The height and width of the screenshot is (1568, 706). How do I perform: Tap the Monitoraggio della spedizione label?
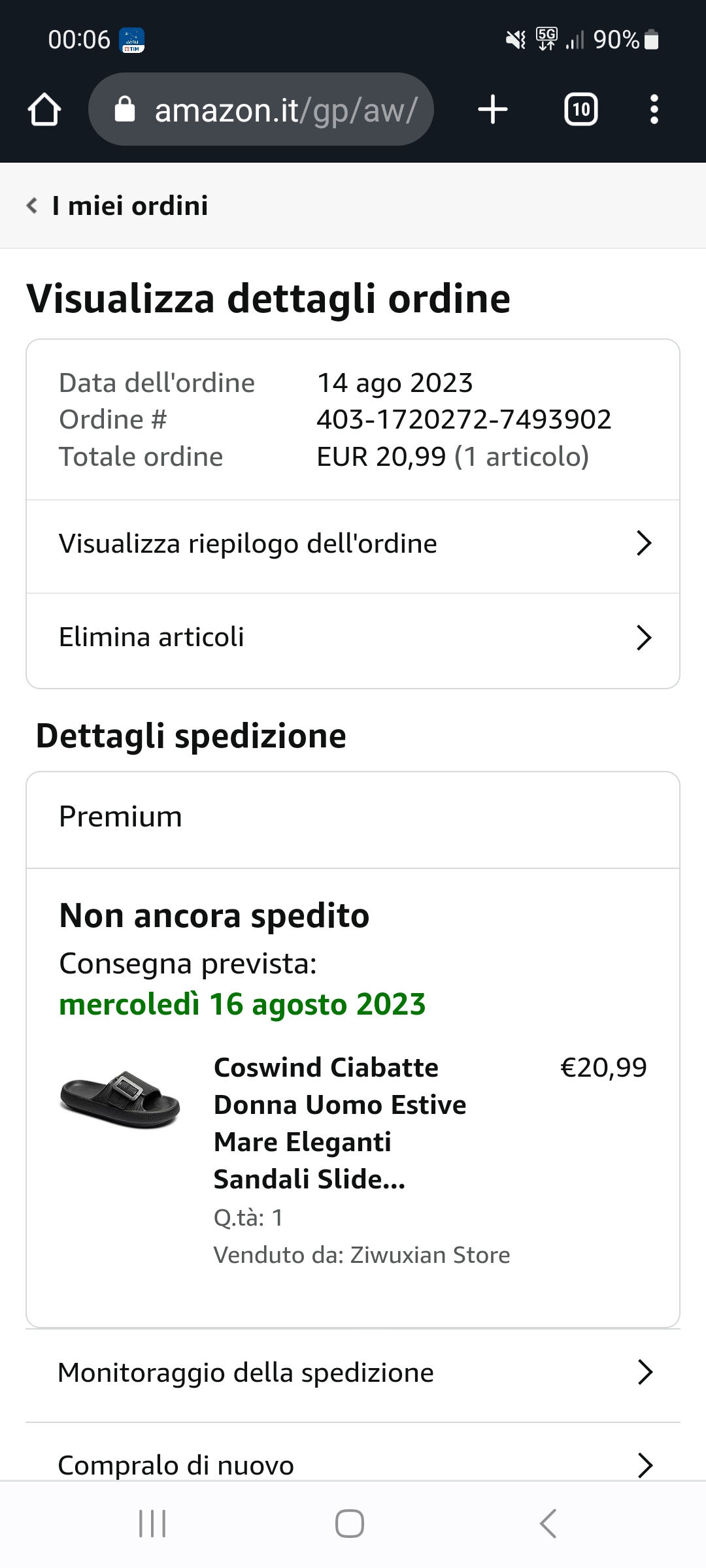tap(246, 1373)
